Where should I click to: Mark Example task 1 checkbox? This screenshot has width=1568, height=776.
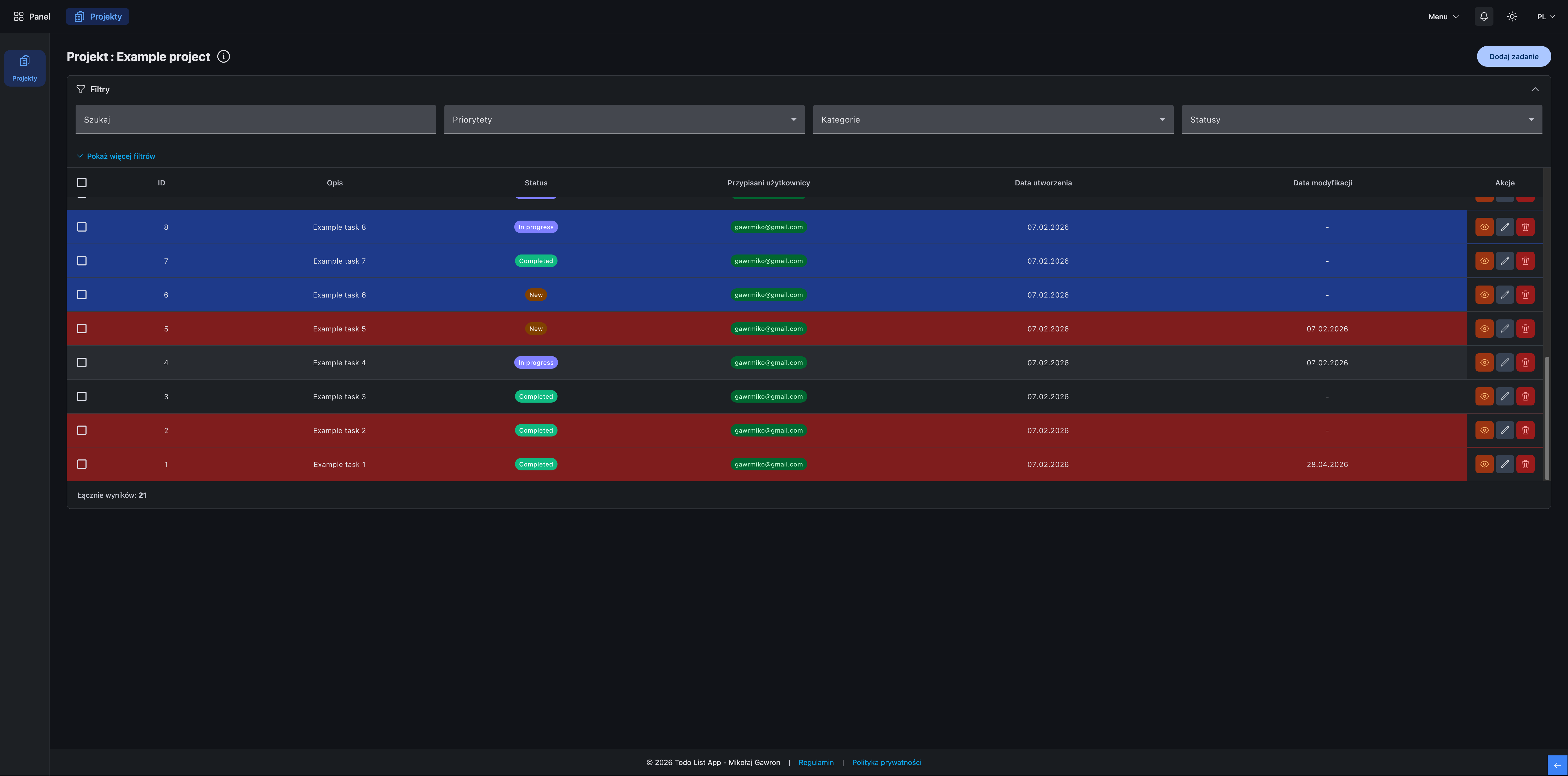[x=82, y=464]
